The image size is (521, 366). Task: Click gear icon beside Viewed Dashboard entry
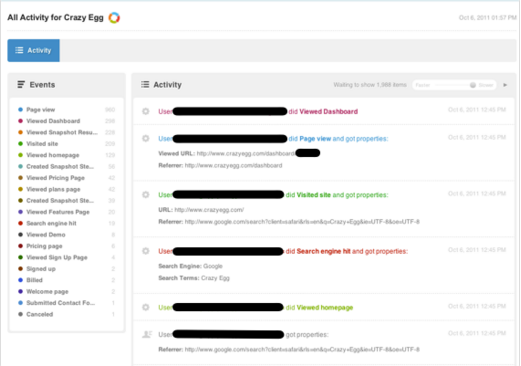coord(146,111)
